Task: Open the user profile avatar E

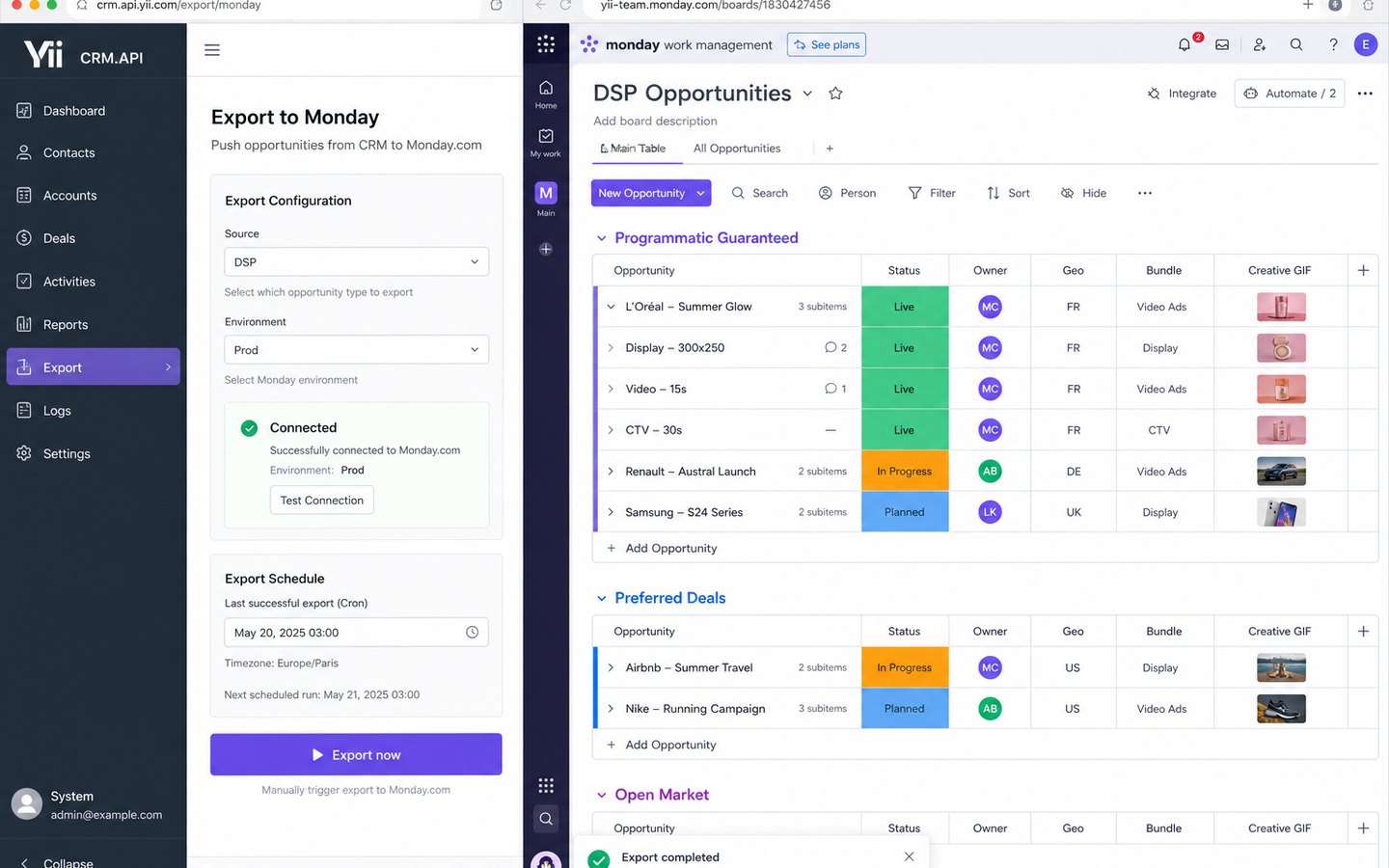Action: tap(1366, 44)
